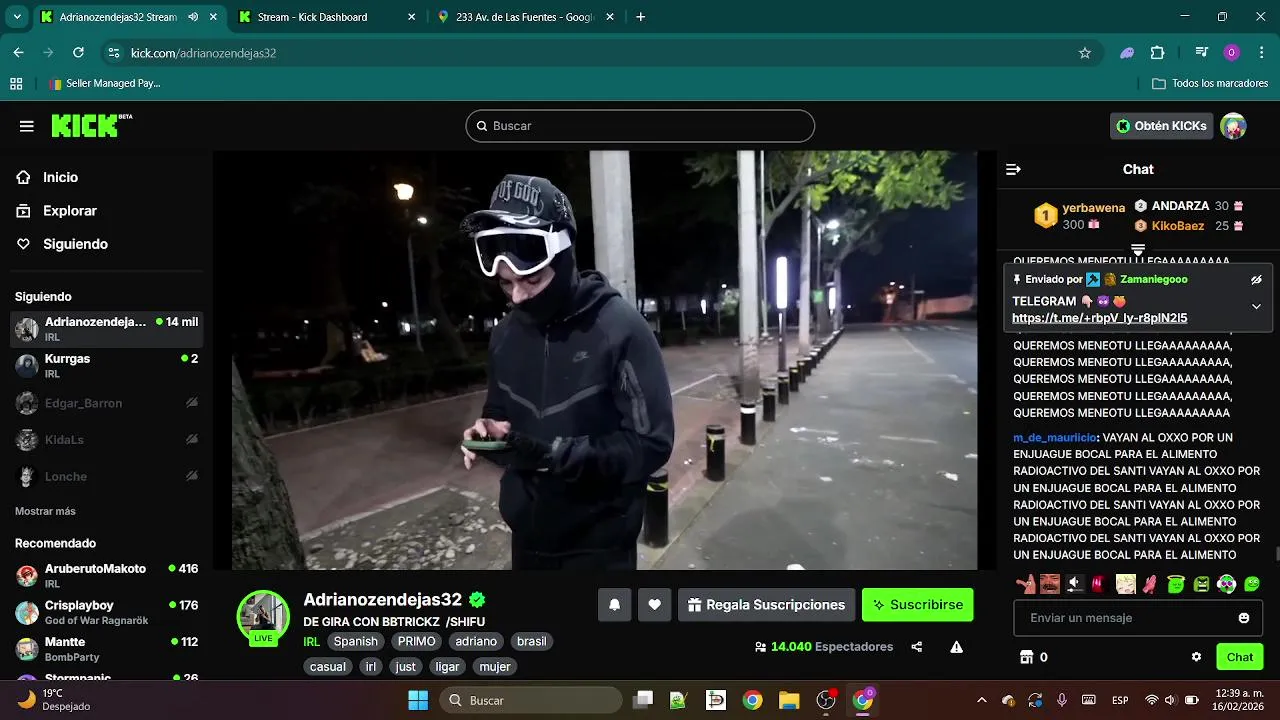The image size is (1280, 720).
Task: Open m_de_mauricio chat username
Action: (x=1055, y=438)
